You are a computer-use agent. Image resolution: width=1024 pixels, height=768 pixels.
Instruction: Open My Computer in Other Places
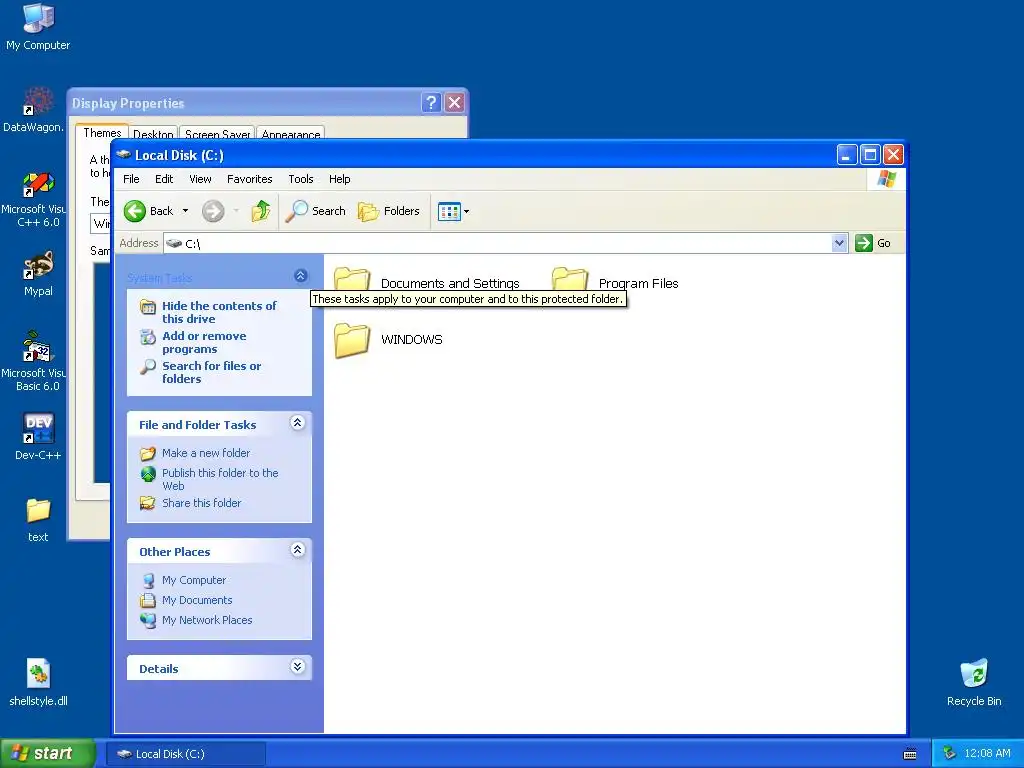[x=194, y=580]
